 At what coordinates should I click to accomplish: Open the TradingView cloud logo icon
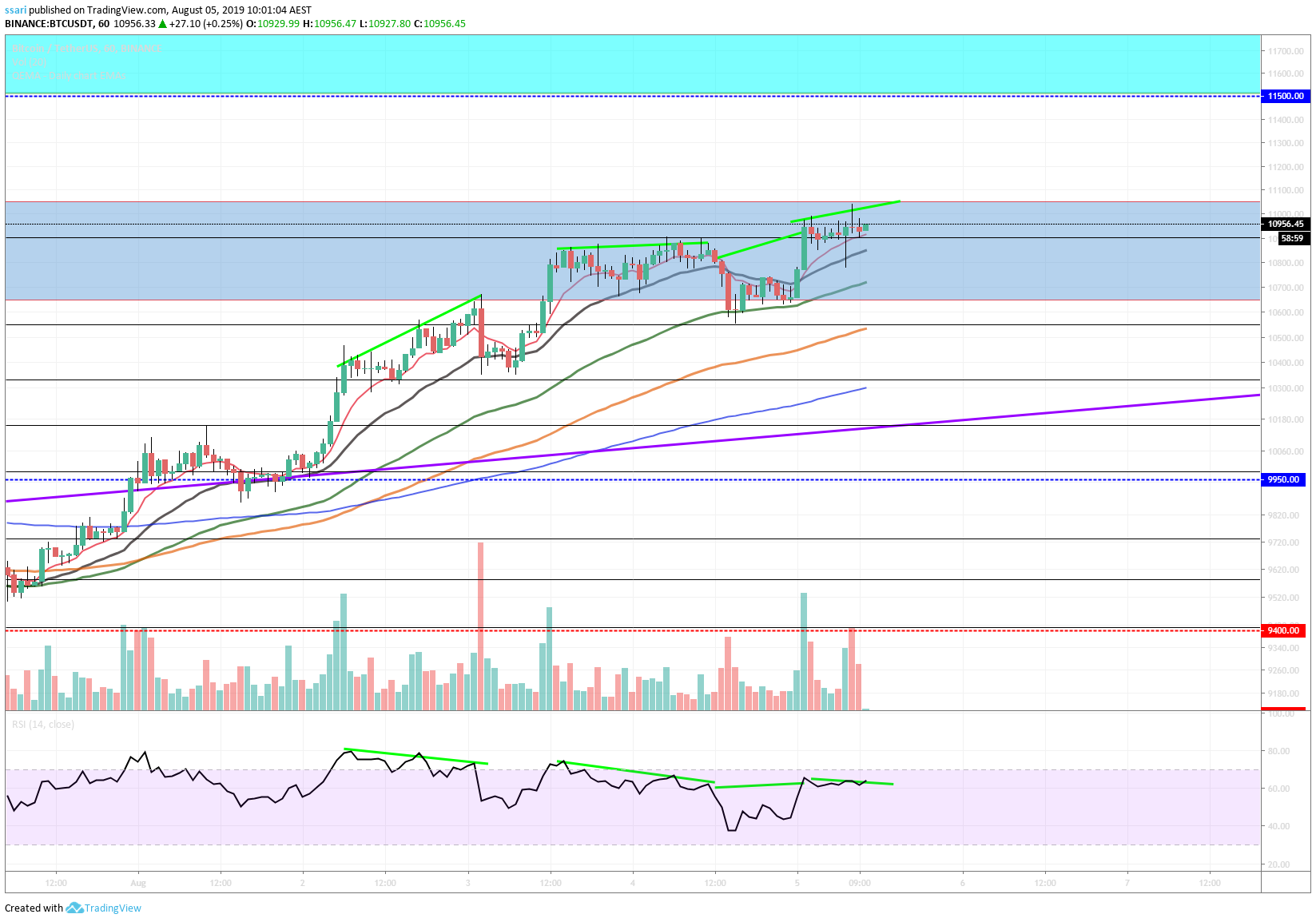tap(74, 908)
